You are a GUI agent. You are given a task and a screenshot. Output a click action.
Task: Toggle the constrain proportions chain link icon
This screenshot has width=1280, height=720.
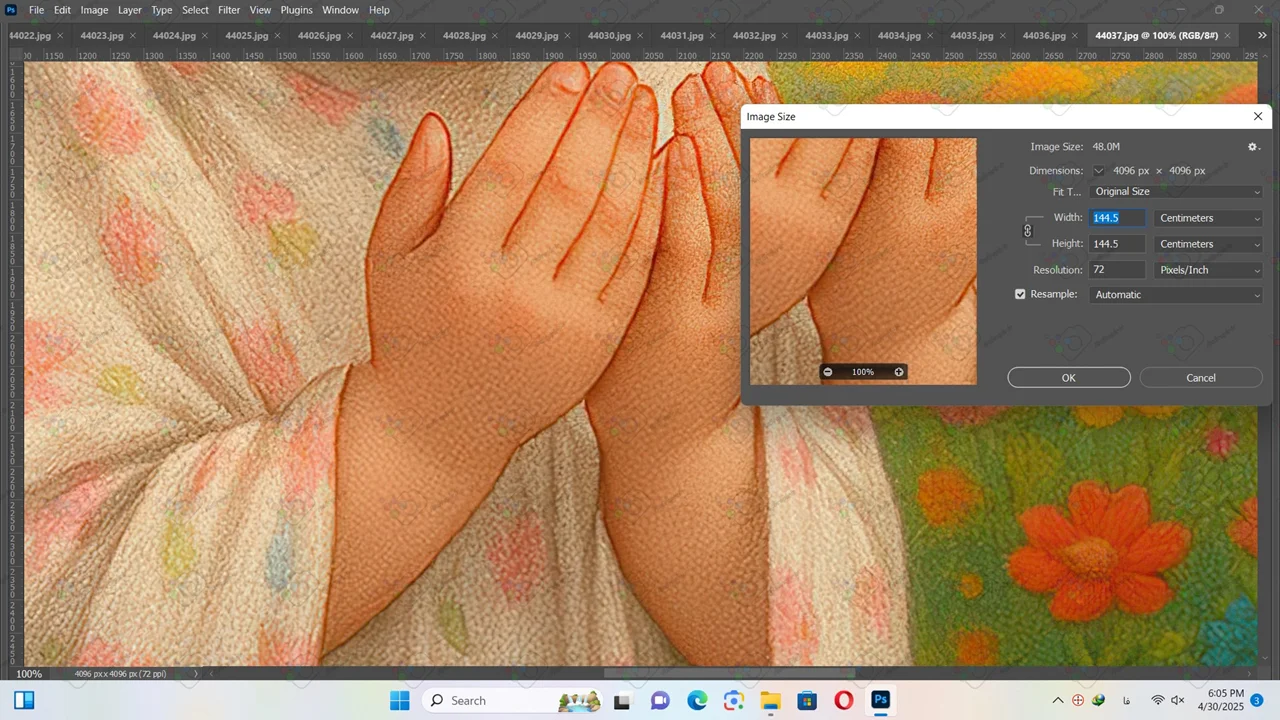click(x=1027, y=231)
